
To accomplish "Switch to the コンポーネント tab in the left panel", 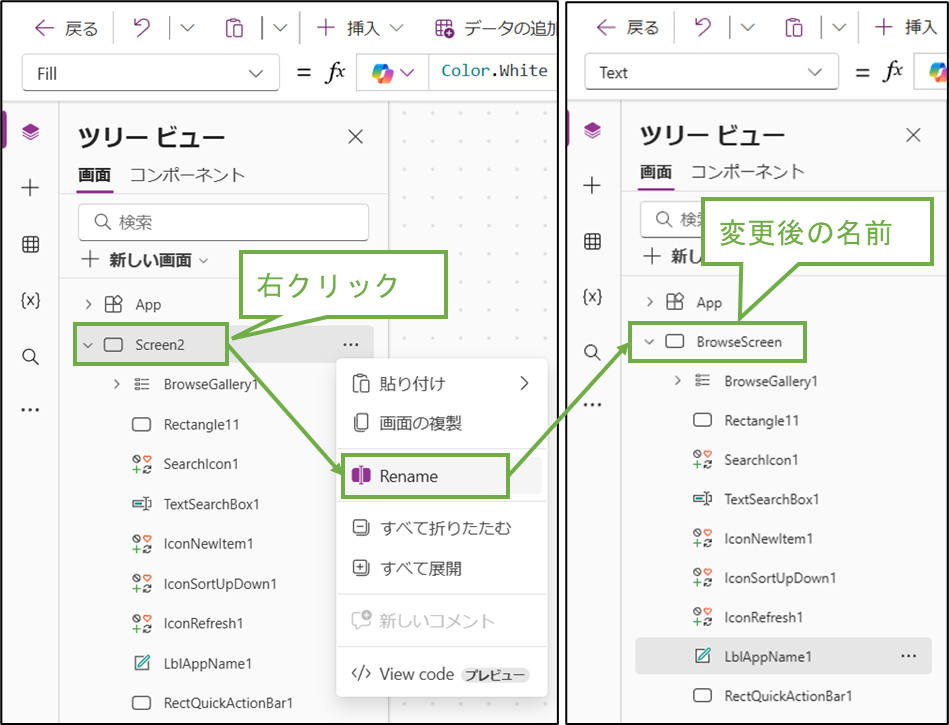I will (x=188, y=176).
